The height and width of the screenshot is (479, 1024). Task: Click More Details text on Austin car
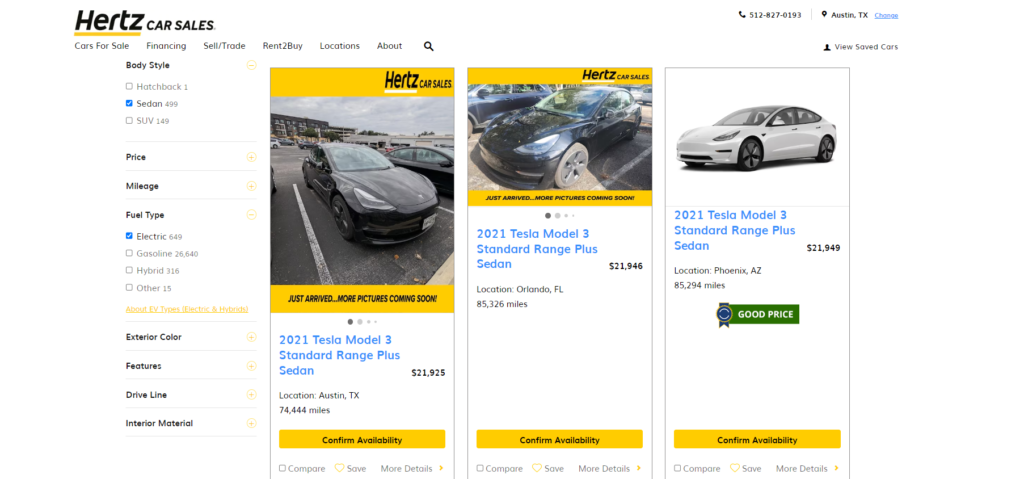click(x=406, y=469)
